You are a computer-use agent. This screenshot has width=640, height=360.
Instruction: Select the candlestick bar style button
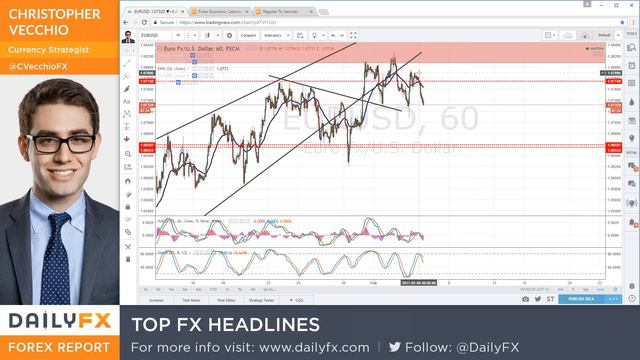[207, 36]
